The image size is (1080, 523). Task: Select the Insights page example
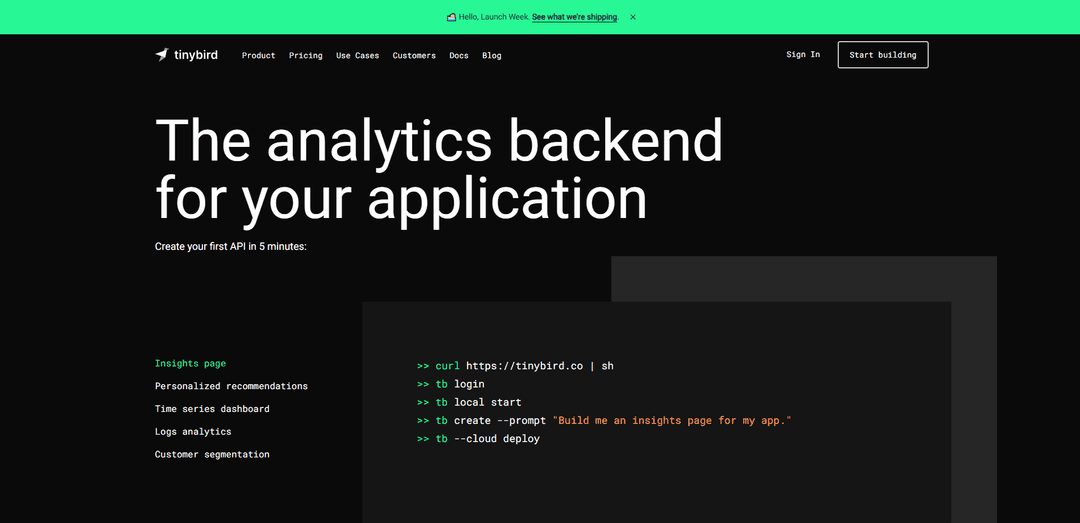(190, 364)
